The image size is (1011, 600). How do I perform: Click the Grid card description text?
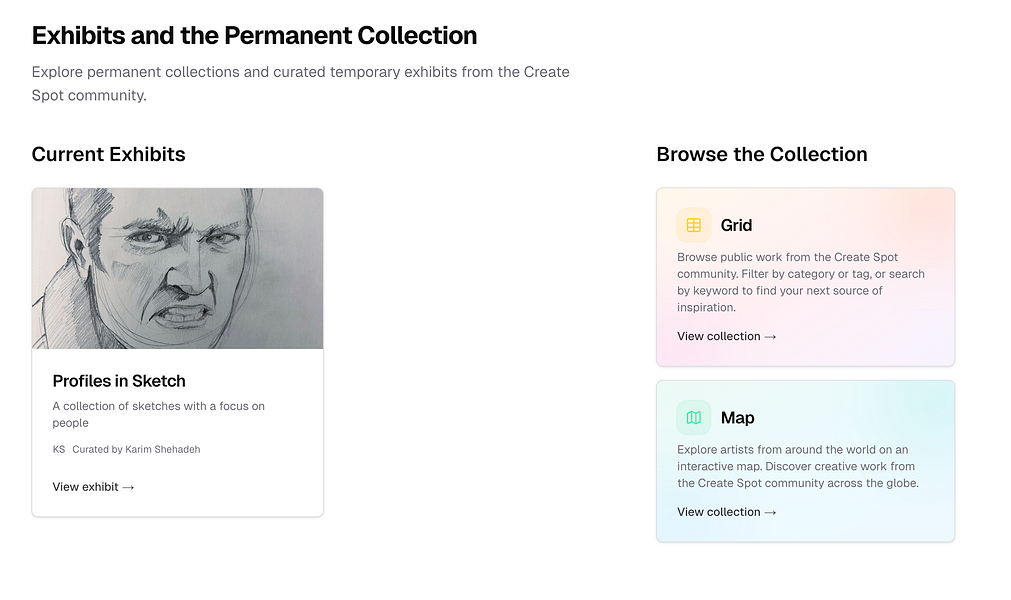pos(800,282)
